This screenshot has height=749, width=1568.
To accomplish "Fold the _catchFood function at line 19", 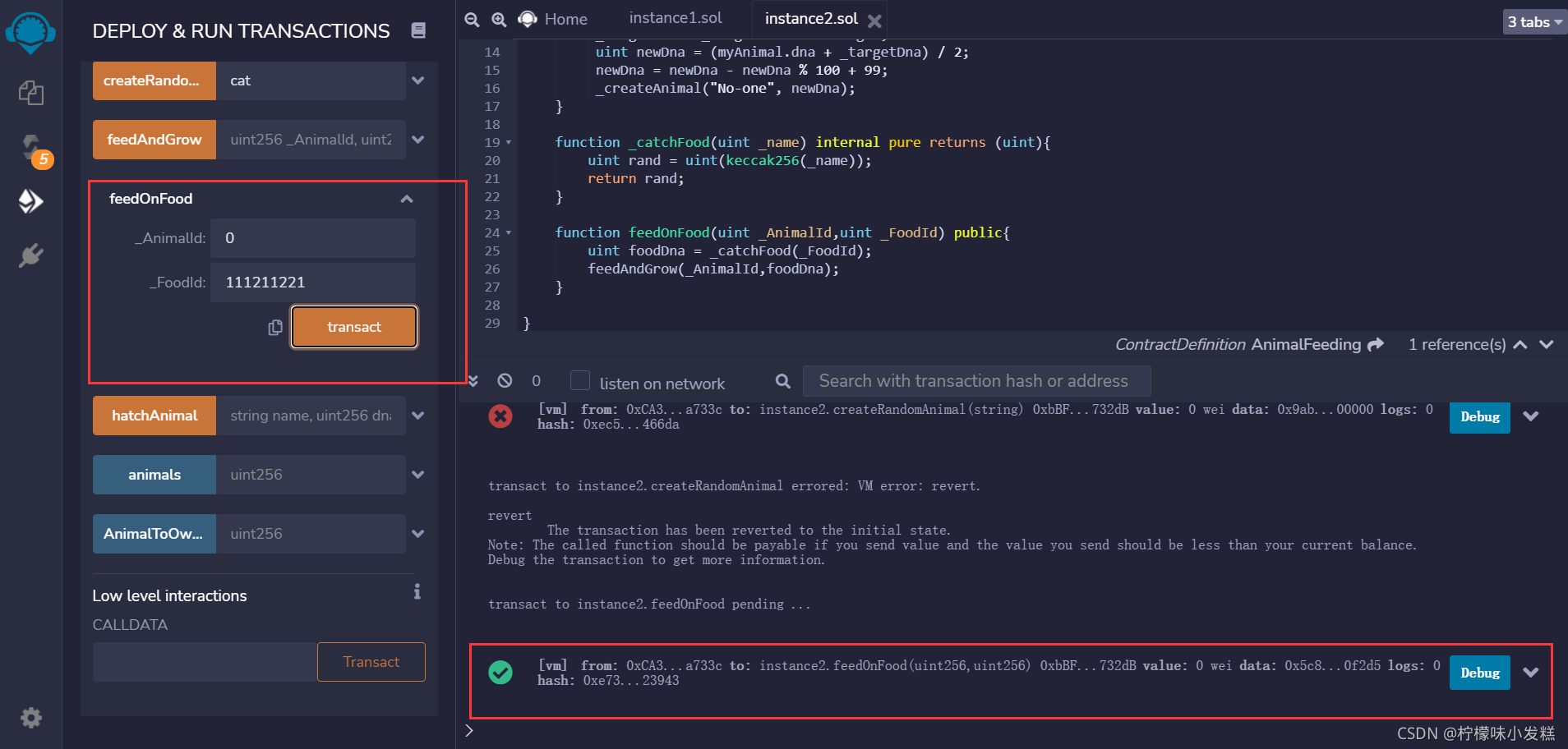I will [x=509, y=143].
